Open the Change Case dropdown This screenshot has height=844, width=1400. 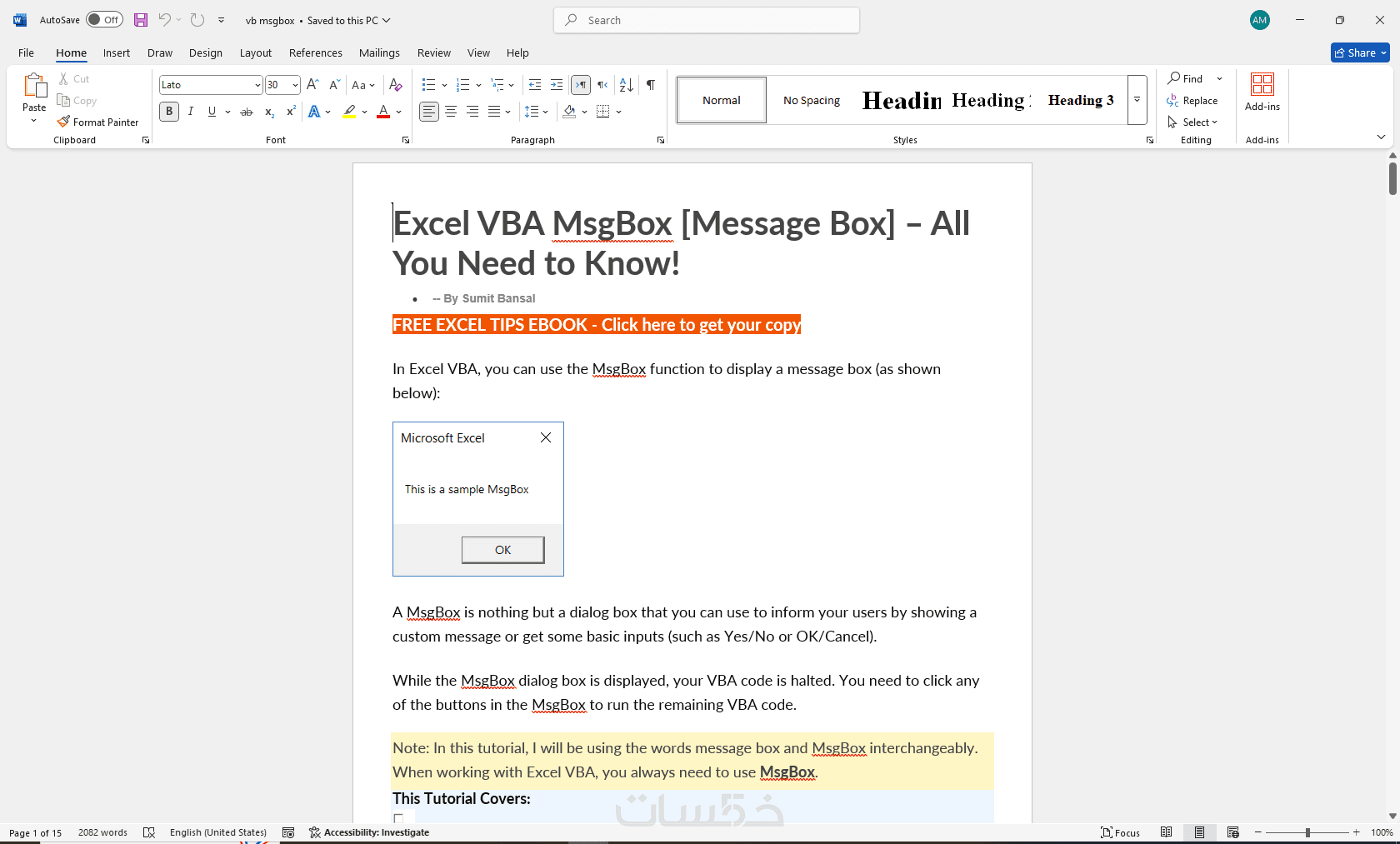pos(363,85)
